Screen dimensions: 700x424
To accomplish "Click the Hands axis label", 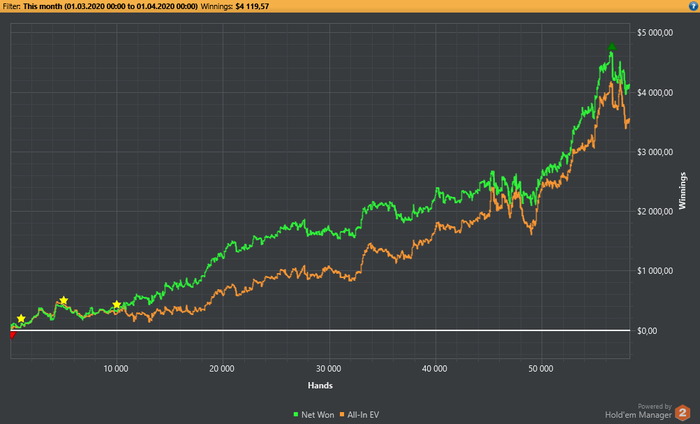I will (320, 385).
